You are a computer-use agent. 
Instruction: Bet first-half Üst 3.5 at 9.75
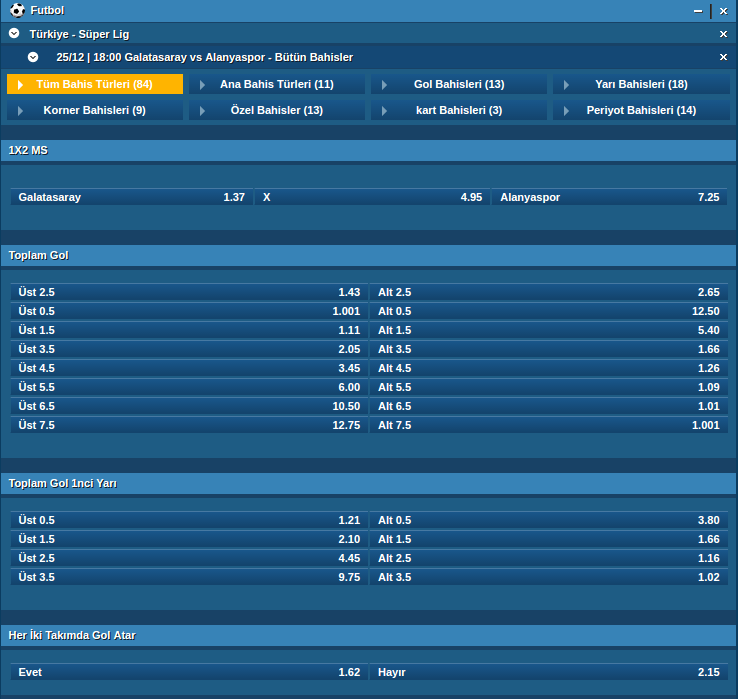(189, 577)
